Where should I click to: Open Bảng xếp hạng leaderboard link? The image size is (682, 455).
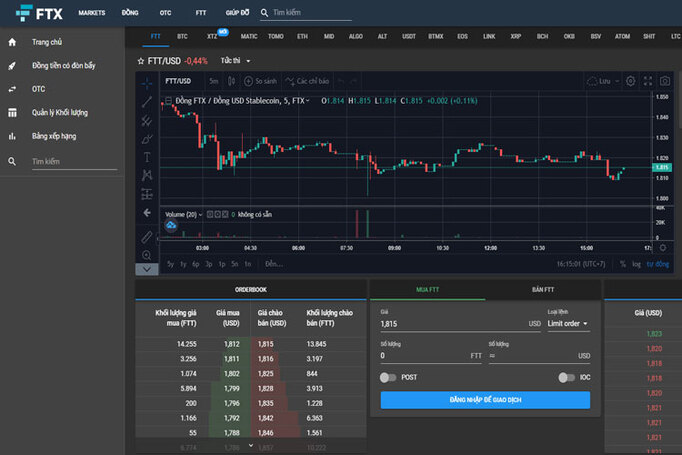point(54,136)
